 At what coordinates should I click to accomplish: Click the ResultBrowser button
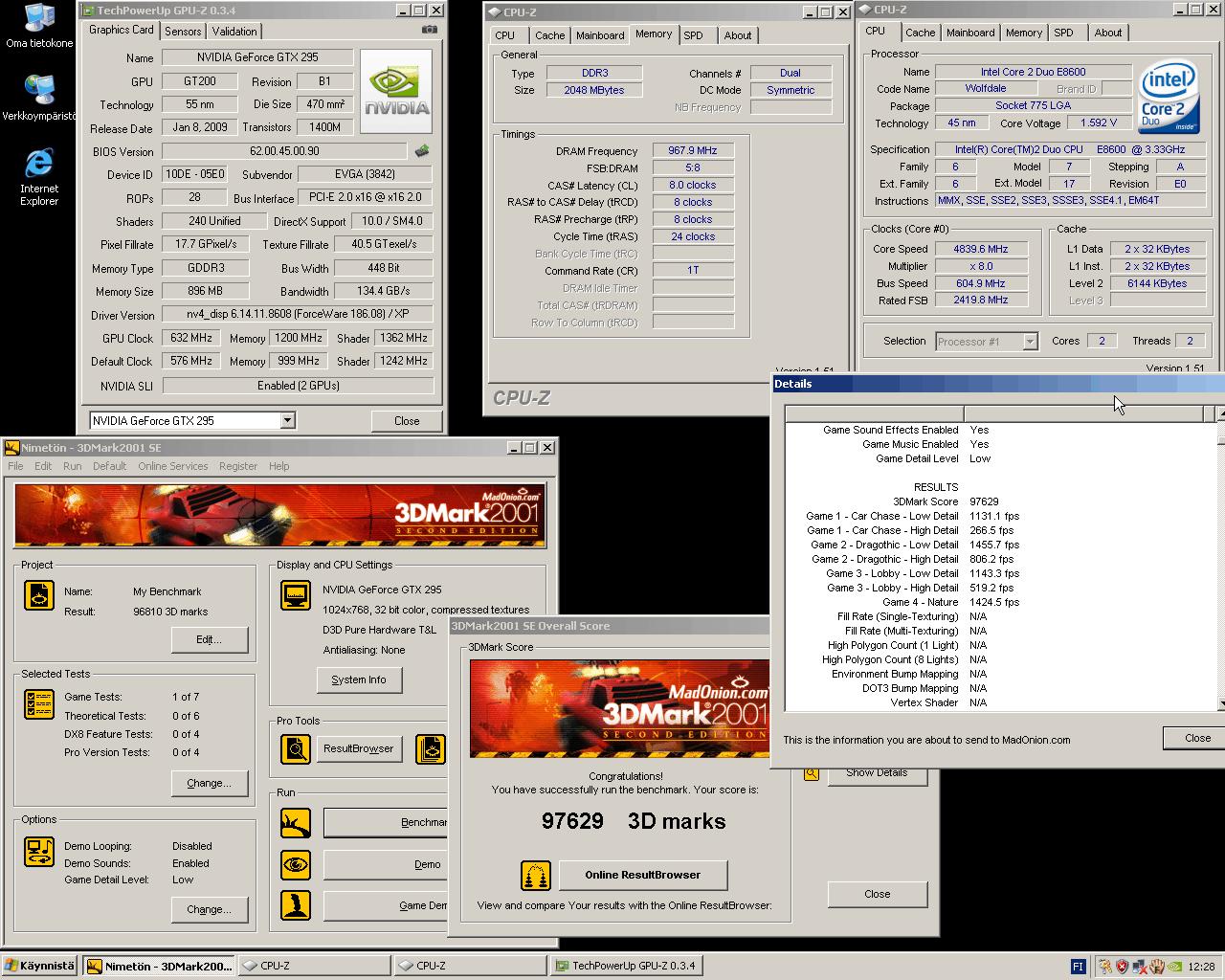pyautogui.click(x=359, y=748)
